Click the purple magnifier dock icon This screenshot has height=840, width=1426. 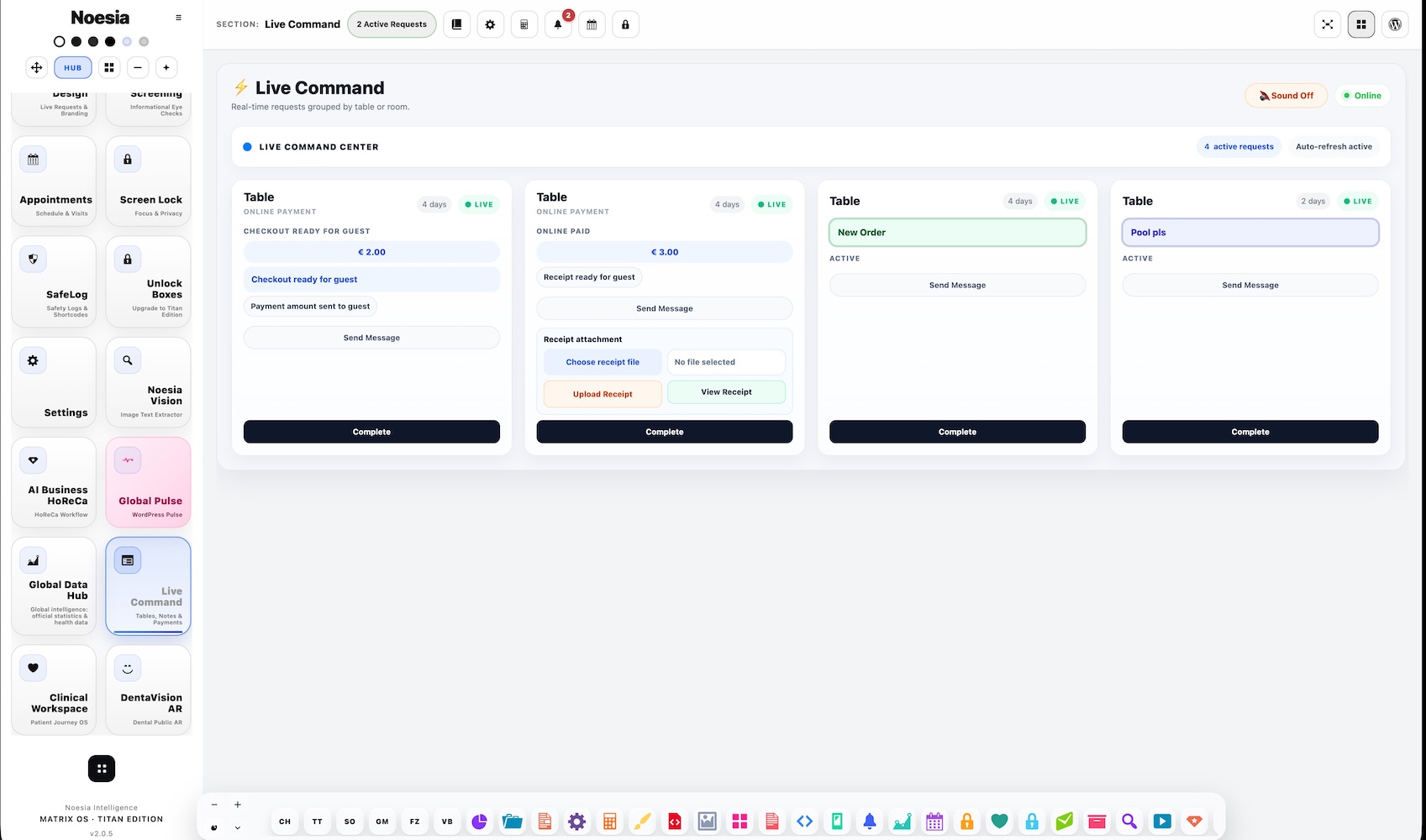1129,822
